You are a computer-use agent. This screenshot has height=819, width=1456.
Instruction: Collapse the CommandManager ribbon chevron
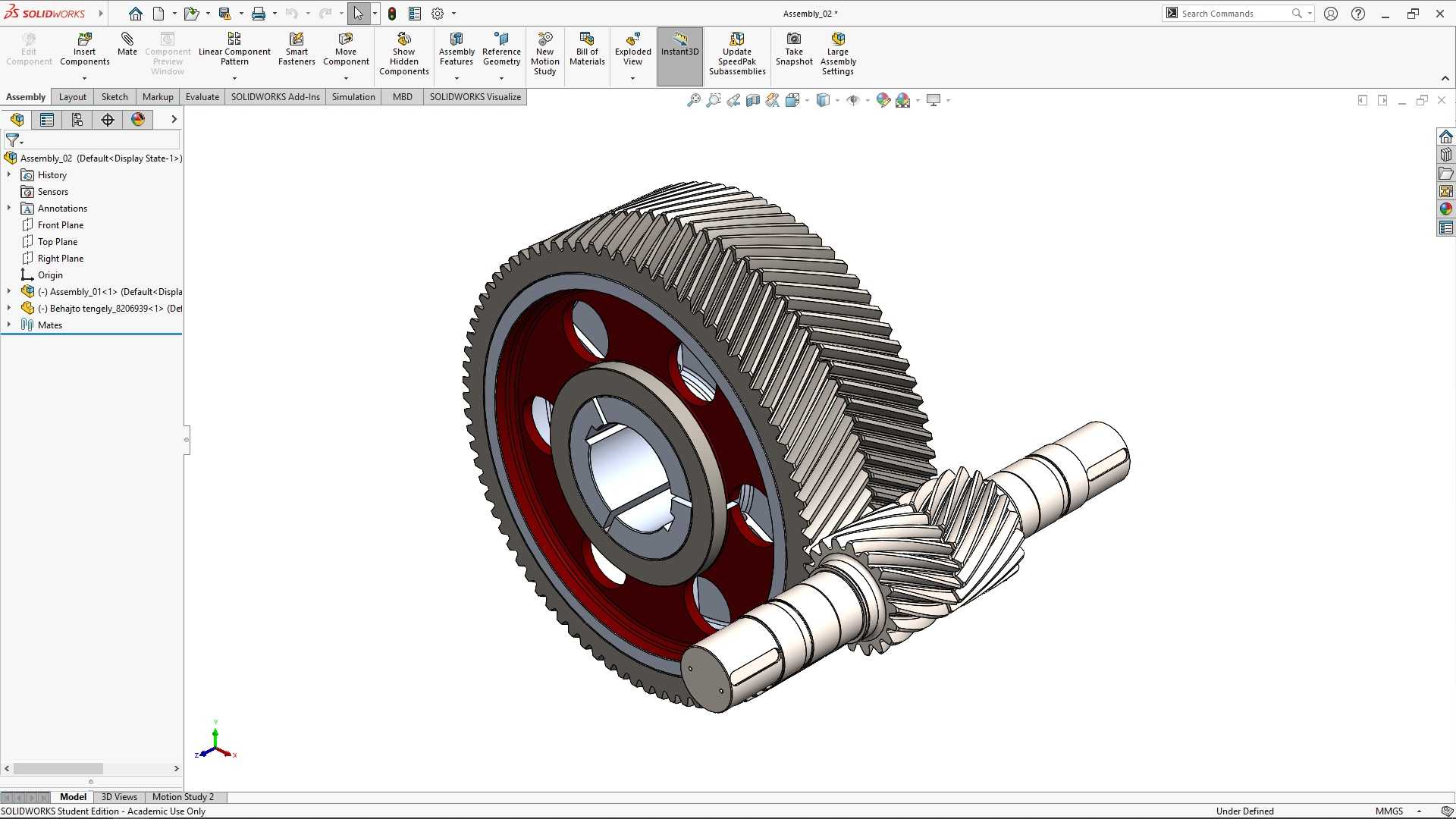coord(1445,79)
